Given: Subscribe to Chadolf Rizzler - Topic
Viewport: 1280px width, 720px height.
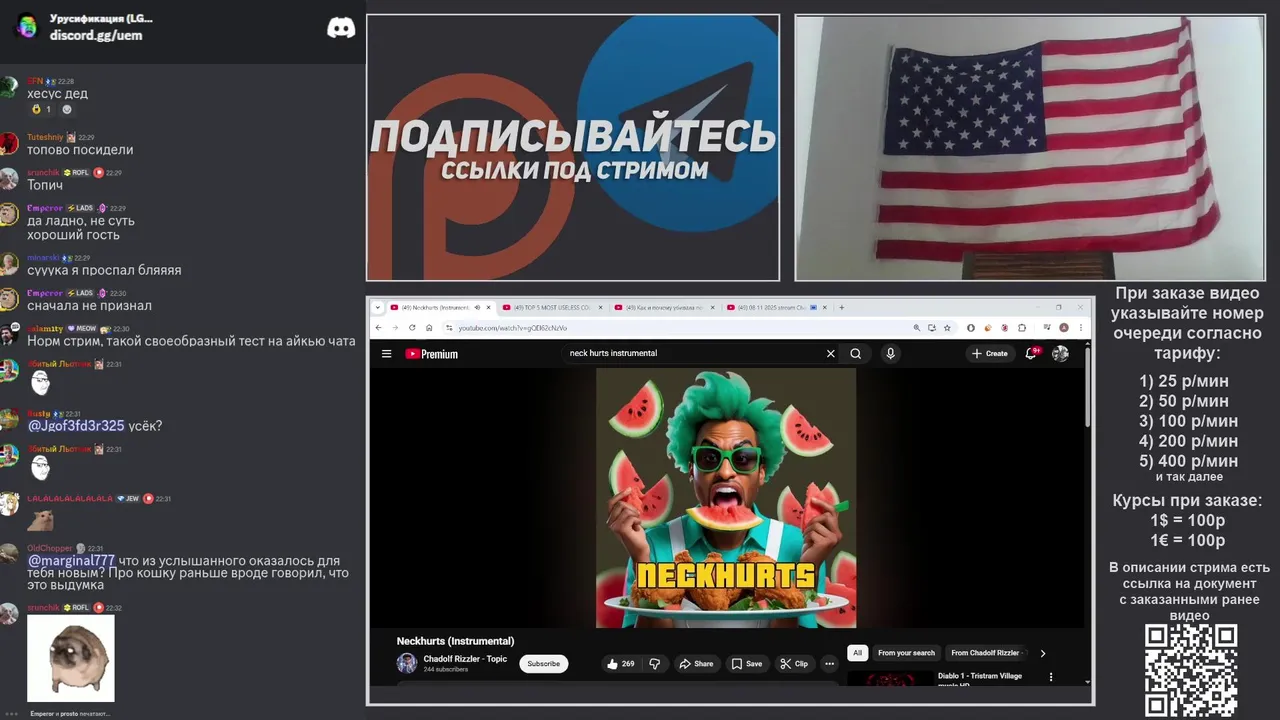Looking at the screenshot, I should (544, 663).
